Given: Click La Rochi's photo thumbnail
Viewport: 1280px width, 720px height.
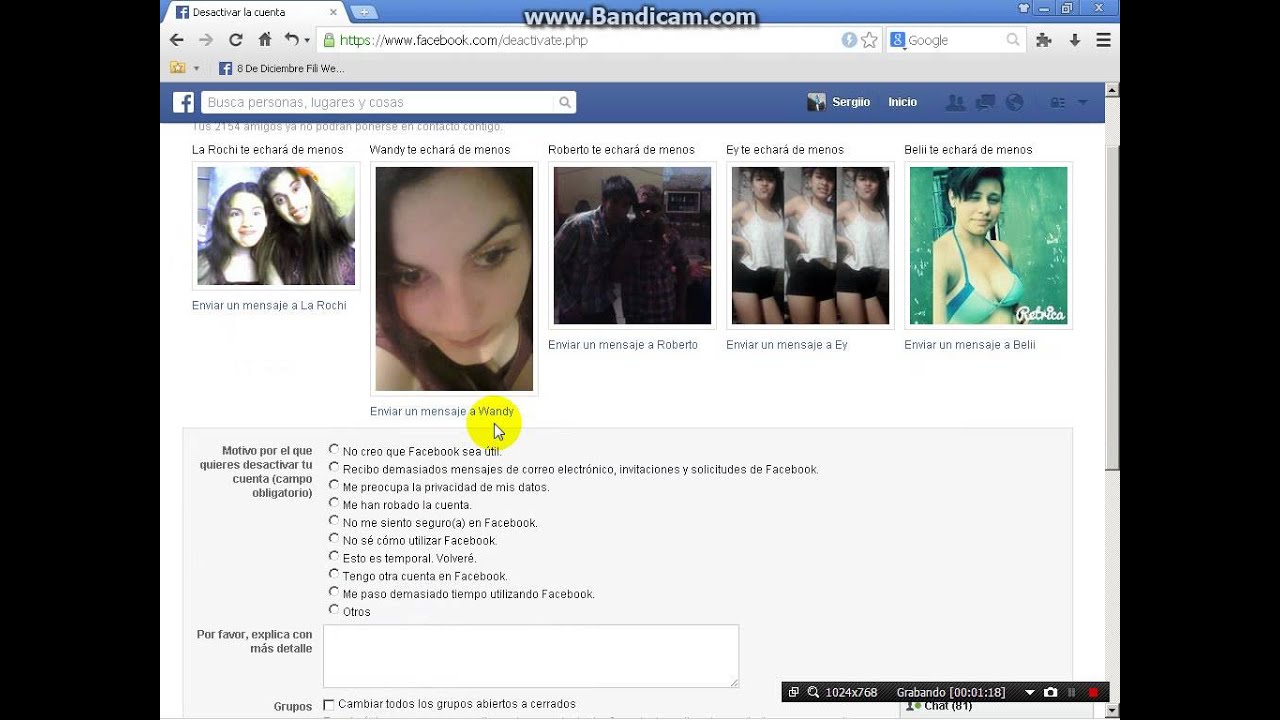Looking at the screenshot, I should click(276, 226).
